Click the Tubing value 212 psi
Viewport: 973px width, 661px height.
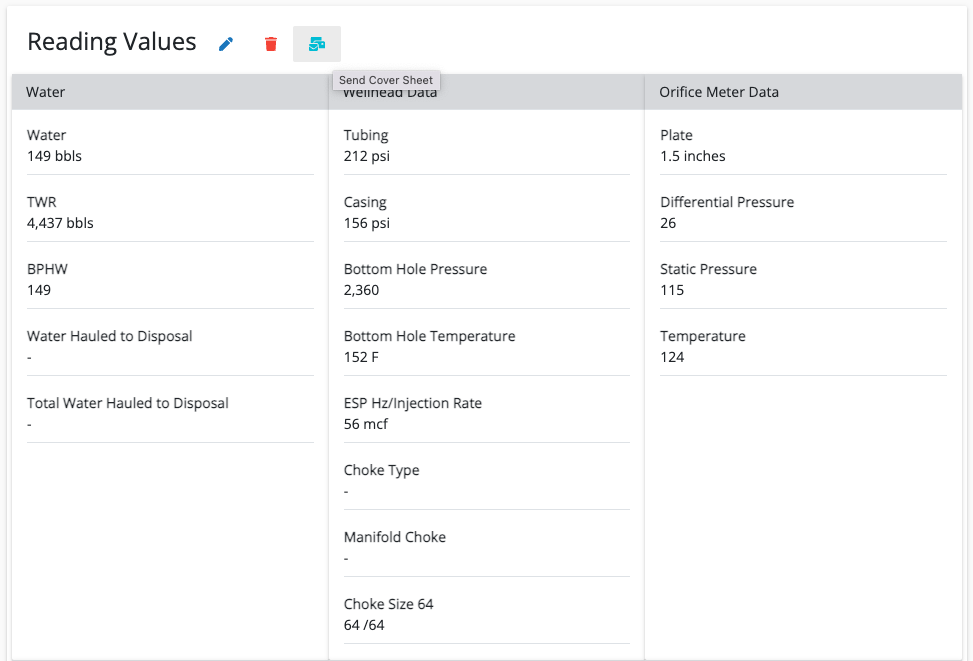368,156
